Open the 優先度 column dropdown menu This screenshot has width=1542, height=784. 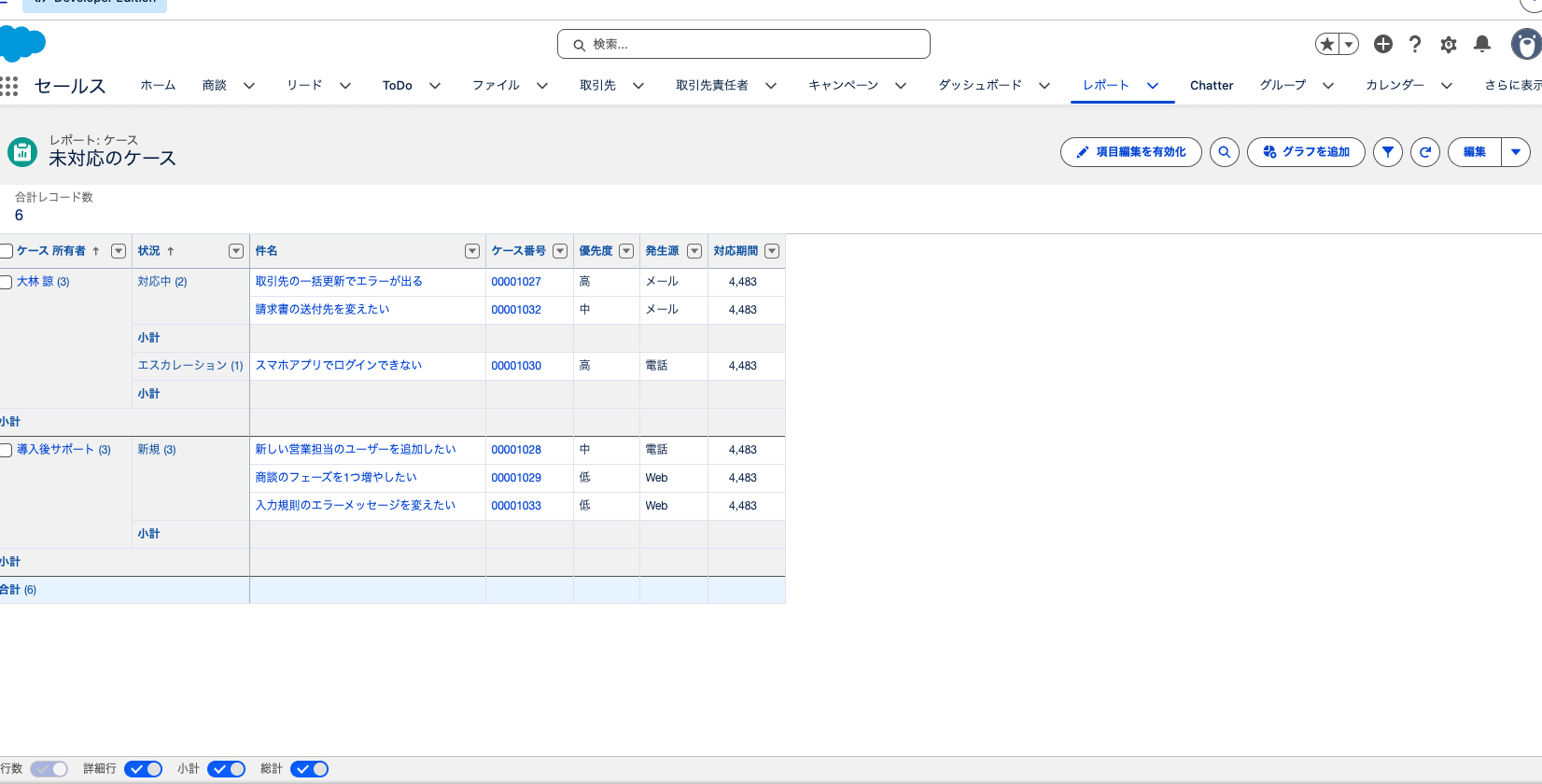626,251
